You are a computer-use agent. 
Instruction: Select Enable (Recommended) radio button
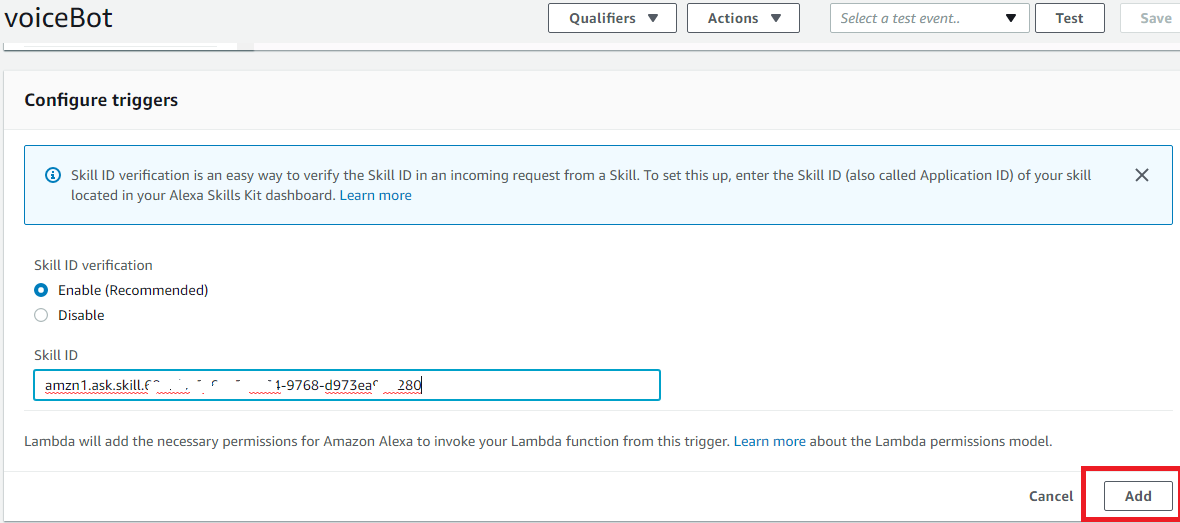41,290
